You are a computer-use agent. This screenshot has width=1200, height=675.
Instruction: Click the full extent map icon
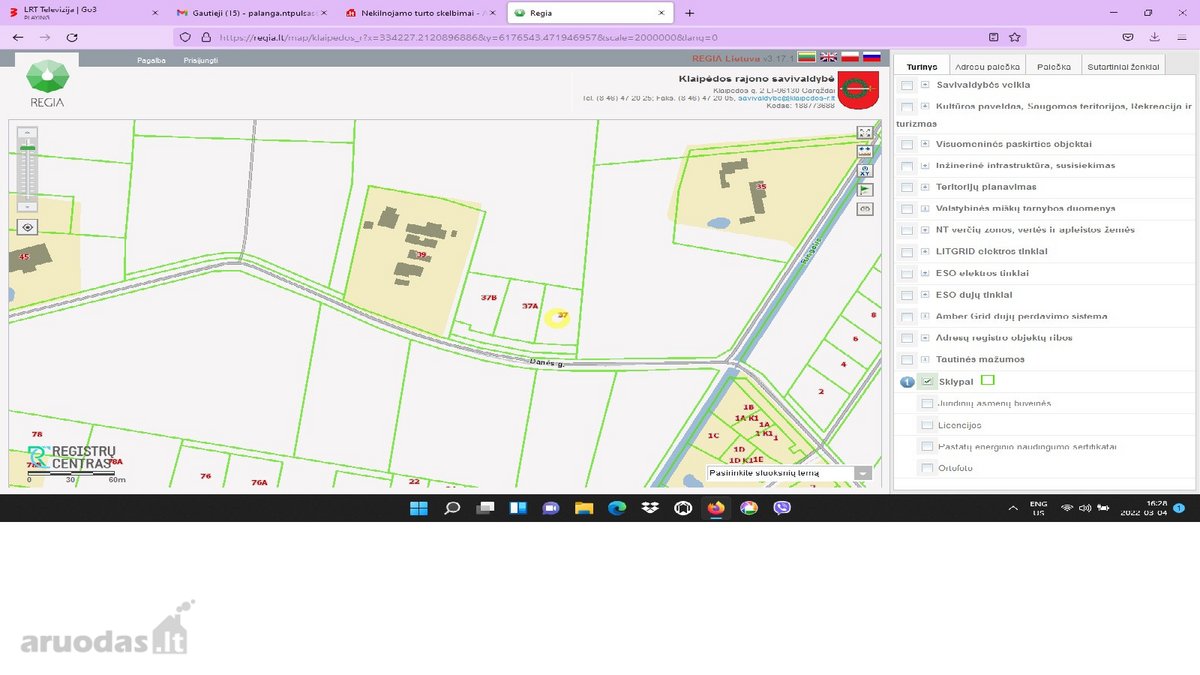click(x=865, y=132)
